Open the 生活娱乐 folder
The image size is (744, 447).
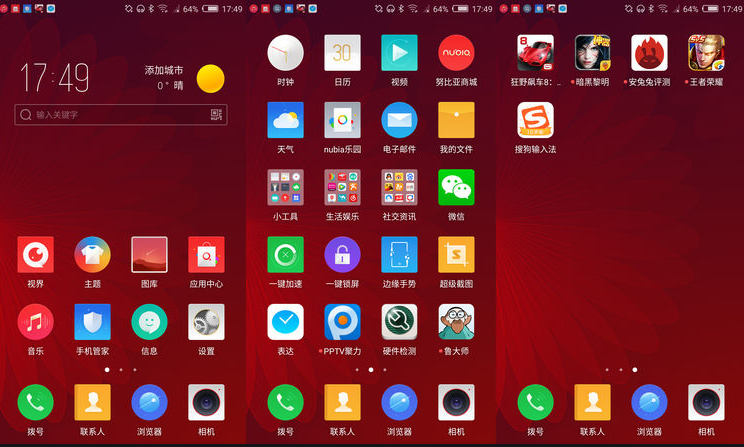point(343,187)
